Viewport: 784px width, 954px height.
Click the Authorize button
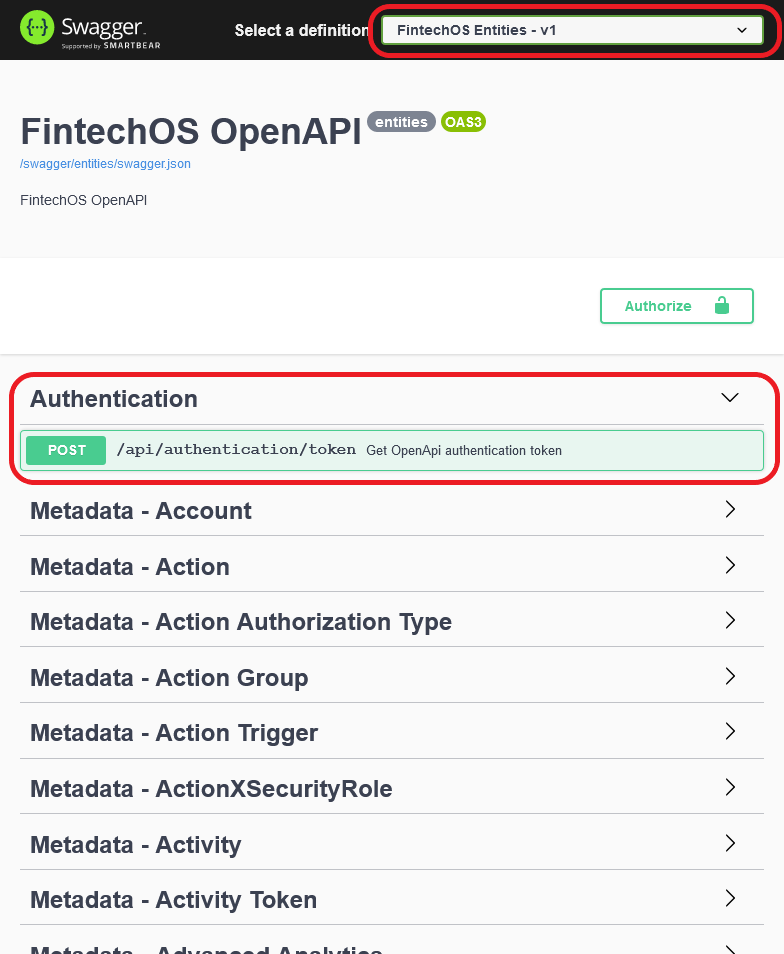click(x=657, y=306)
